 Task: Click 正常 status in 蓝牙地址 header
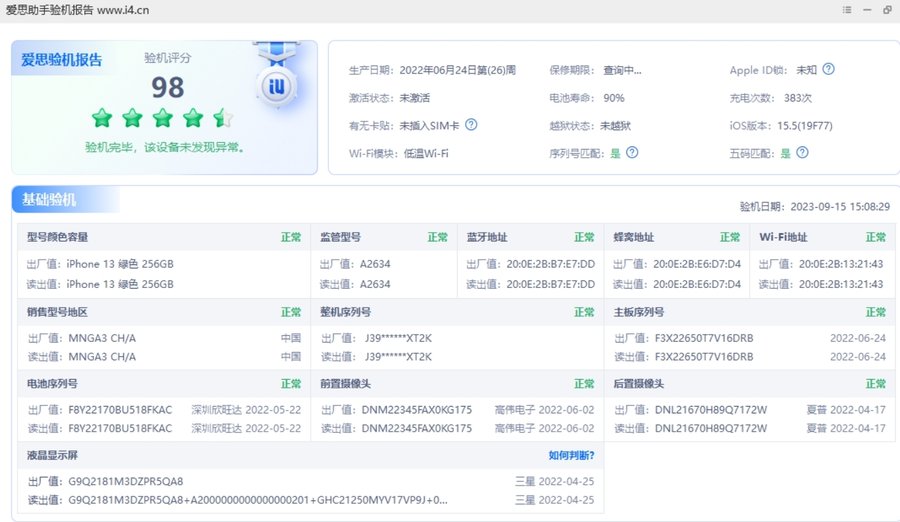(584, 237)
